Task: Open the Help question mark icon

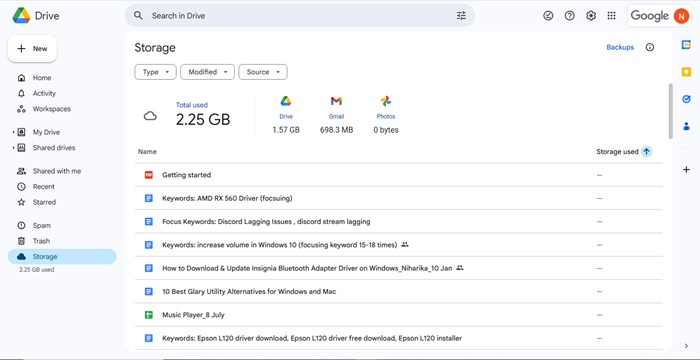Action: click(x=570, y=16)
